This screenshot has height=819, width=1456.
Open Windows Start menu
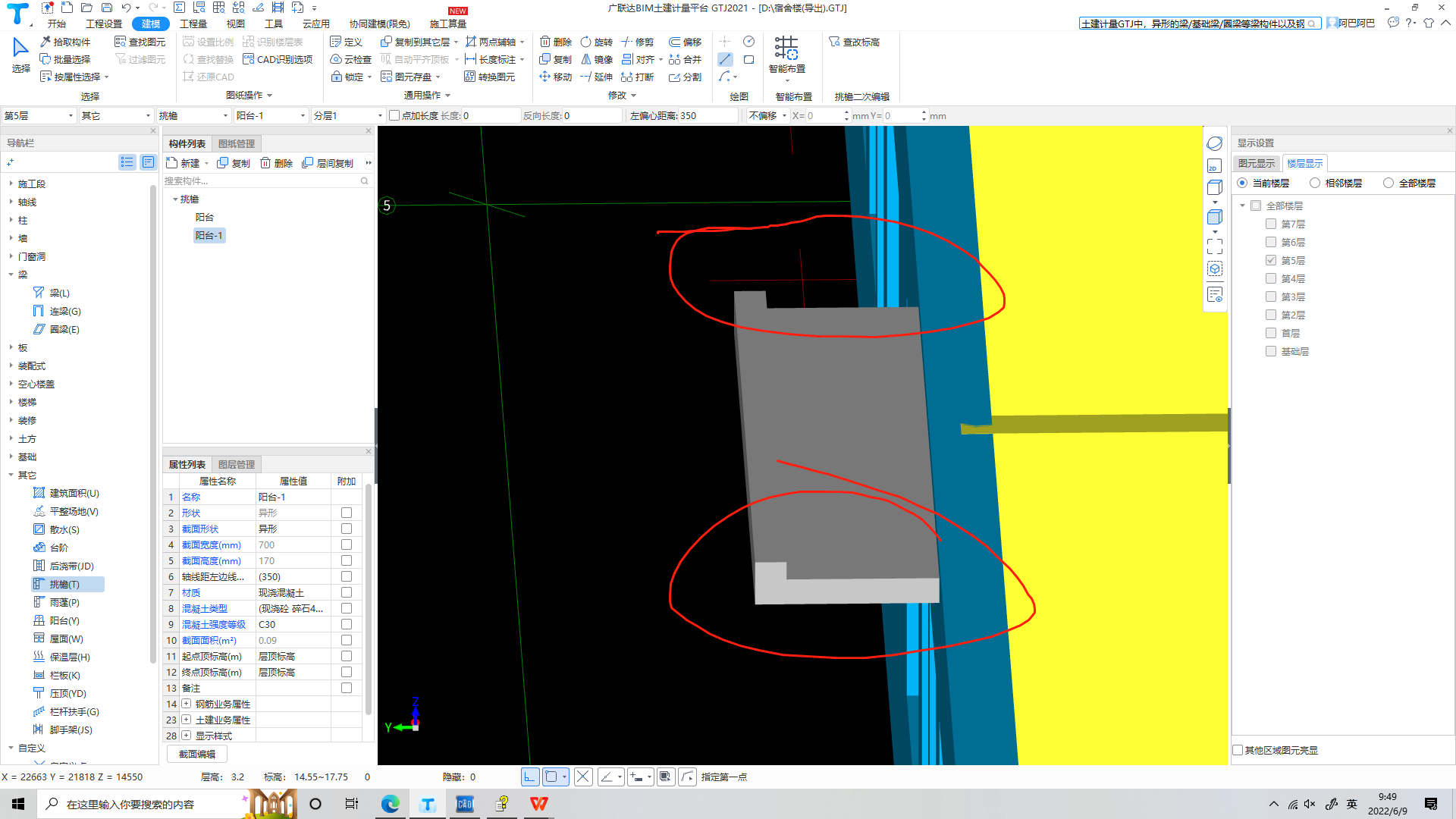tap(18, 804)
